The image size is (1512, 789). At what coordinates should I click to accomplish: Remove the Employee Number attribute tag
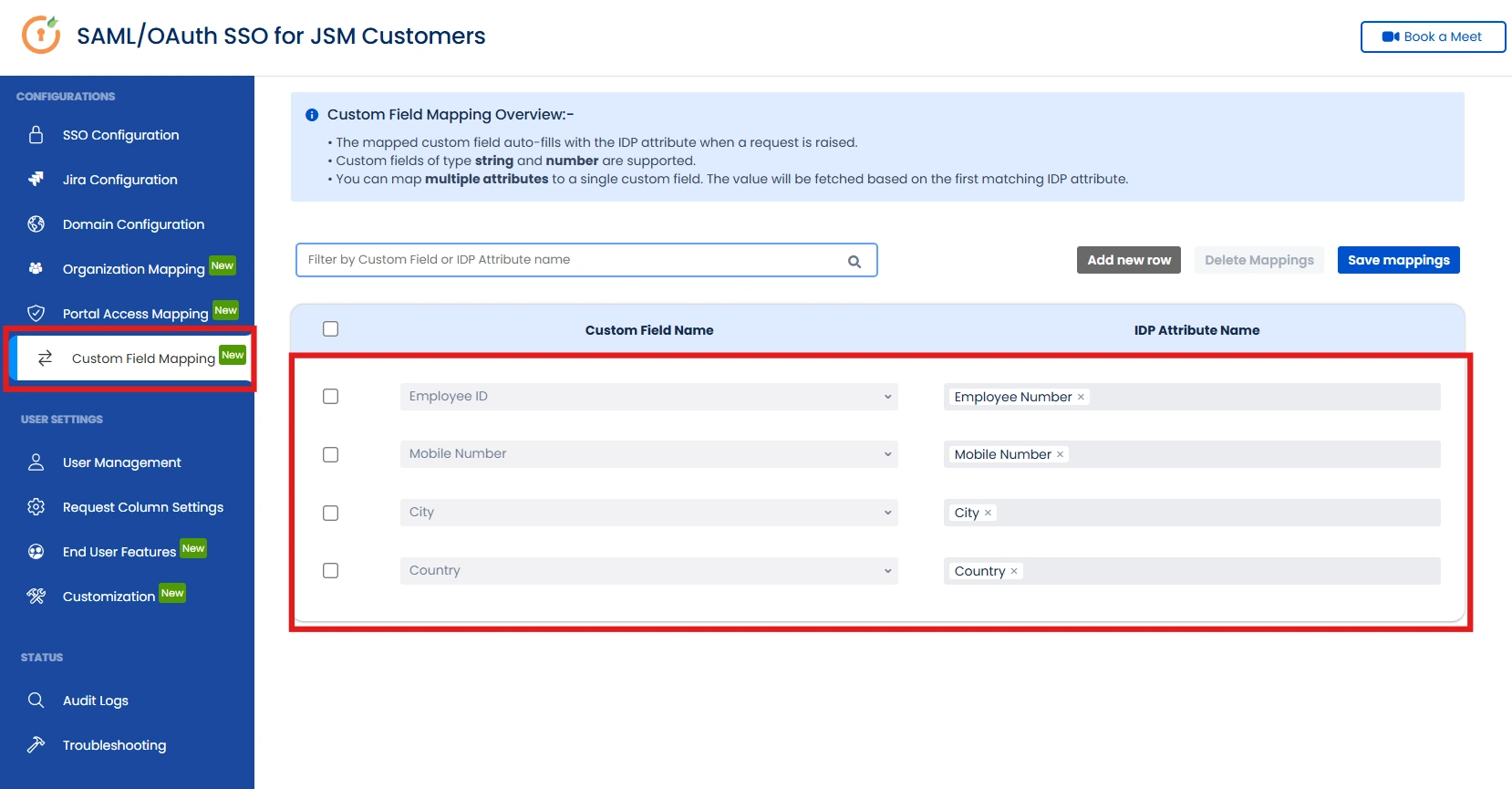(x=1081, y=397)
